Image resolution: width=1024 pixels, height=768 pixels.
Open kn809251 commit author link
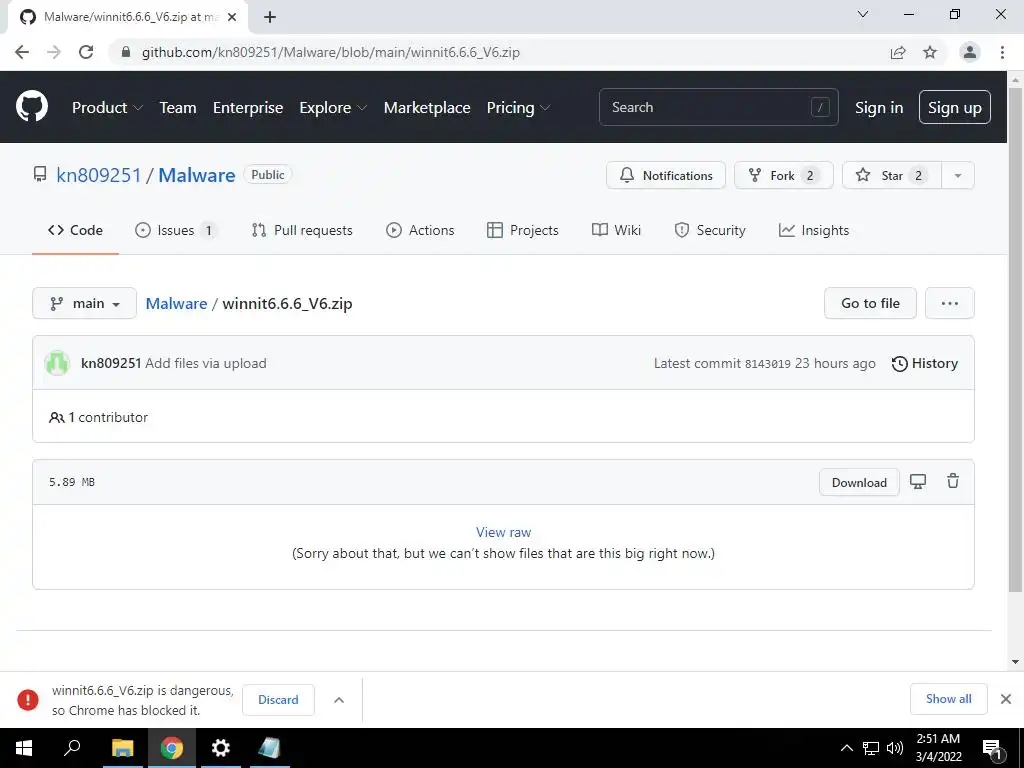point(111,363)
